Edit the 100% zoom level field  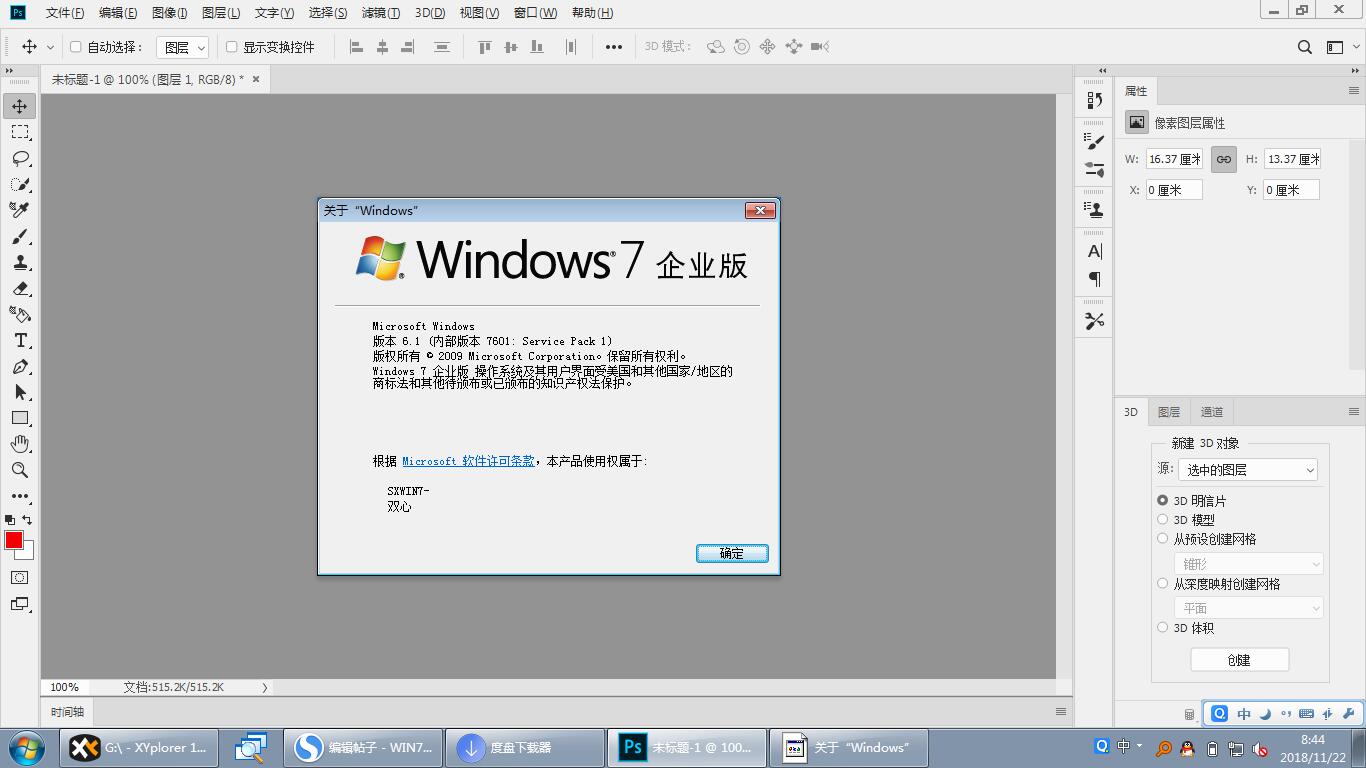point(65,687)
